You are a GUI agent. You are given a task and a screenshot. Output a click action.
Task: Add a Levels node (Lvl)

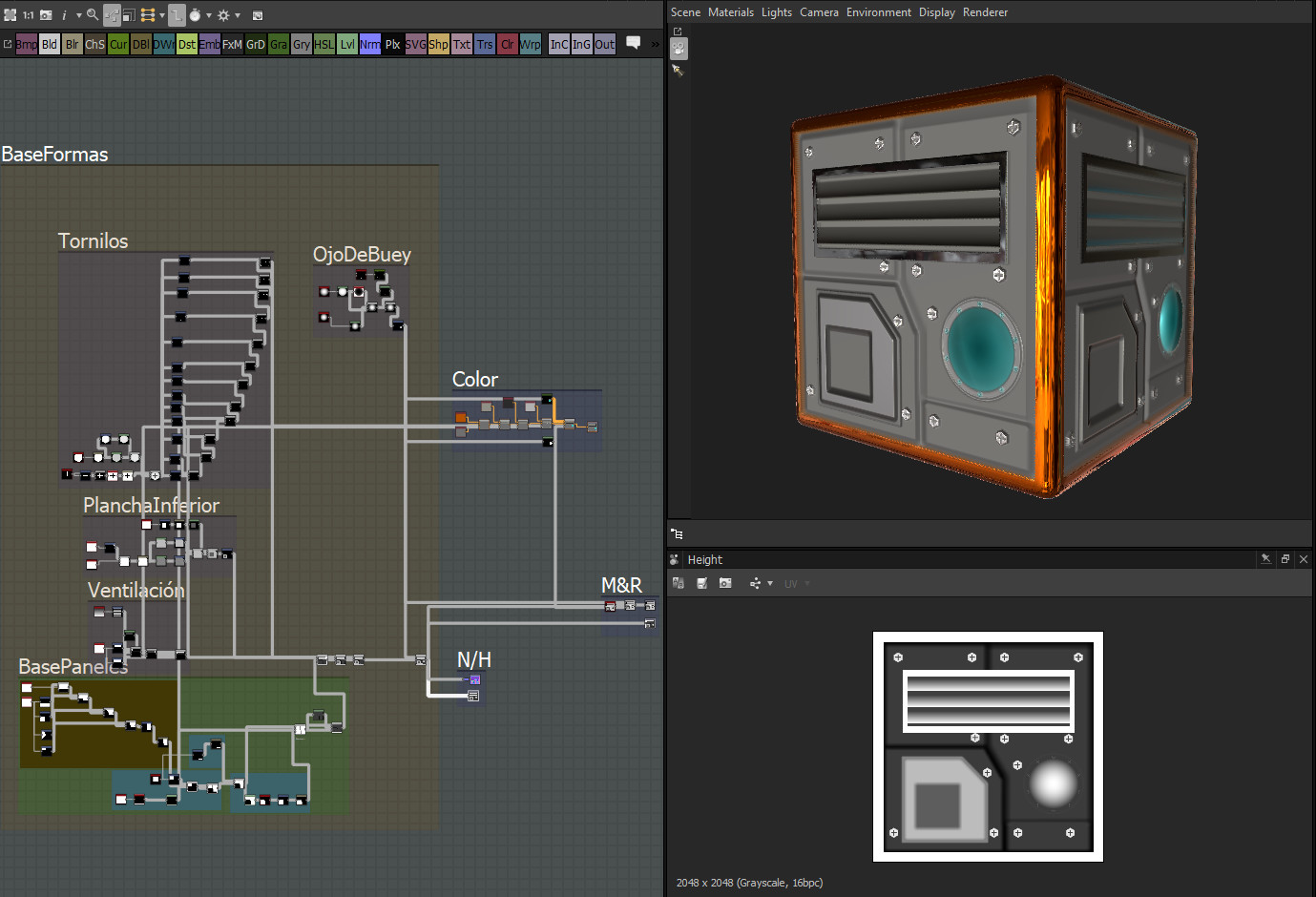click(x=347, y=44)
